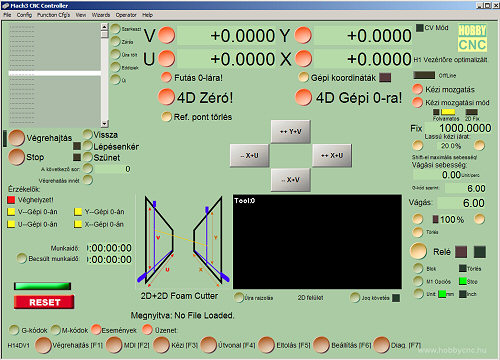Screen dimensions: 500x360
Task: Click the red RESET button
Action: (x=44, y=302)
